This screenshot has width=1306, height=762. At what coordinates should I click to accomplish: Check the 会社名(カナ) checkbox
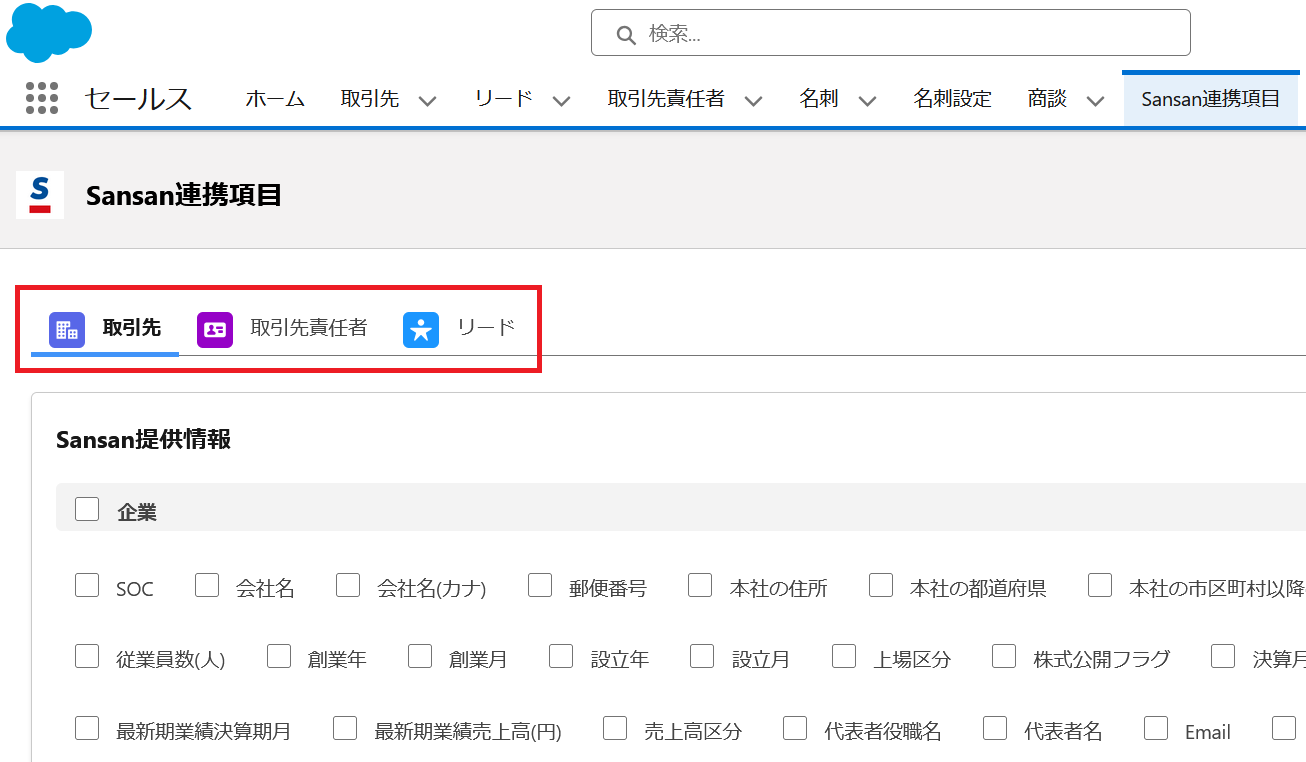348,585
